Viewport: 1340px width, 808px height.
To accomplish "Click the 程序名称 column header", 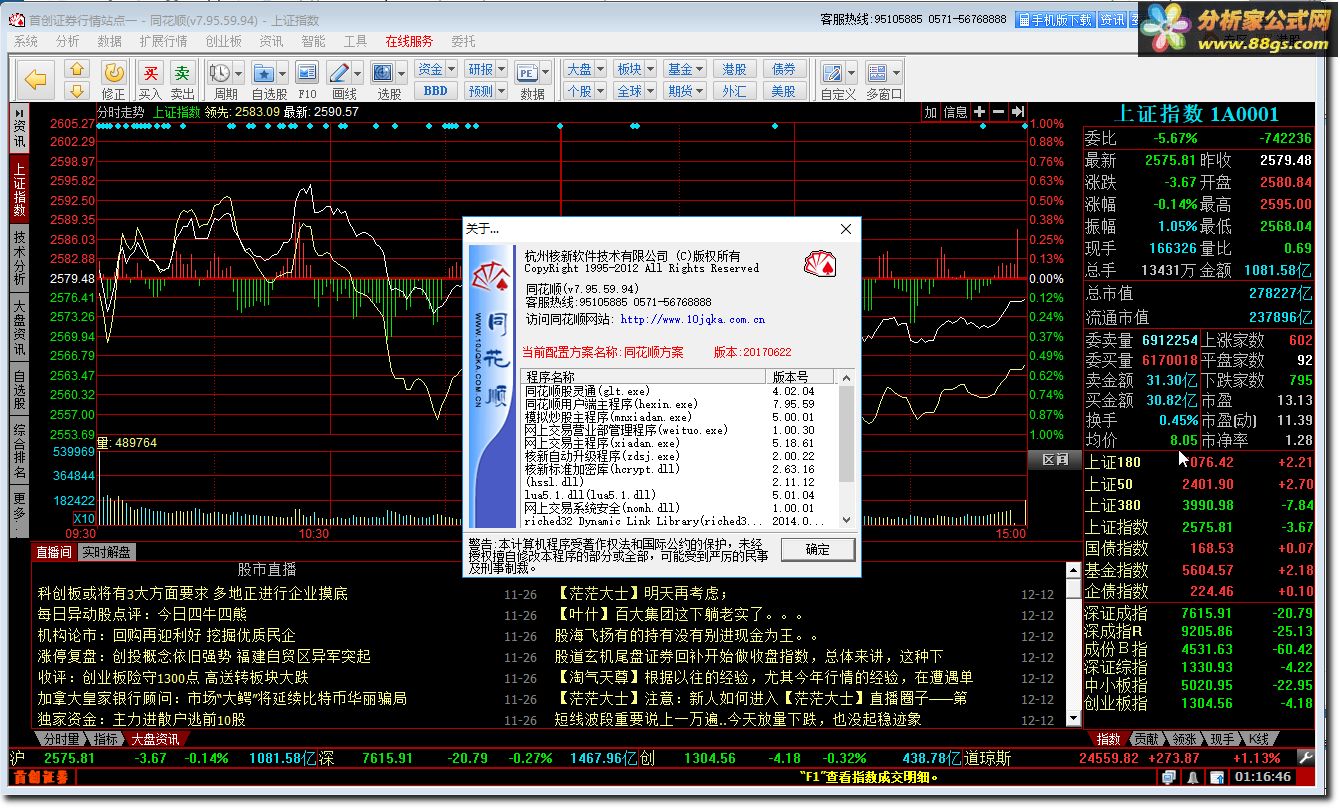I will point(645,377).
